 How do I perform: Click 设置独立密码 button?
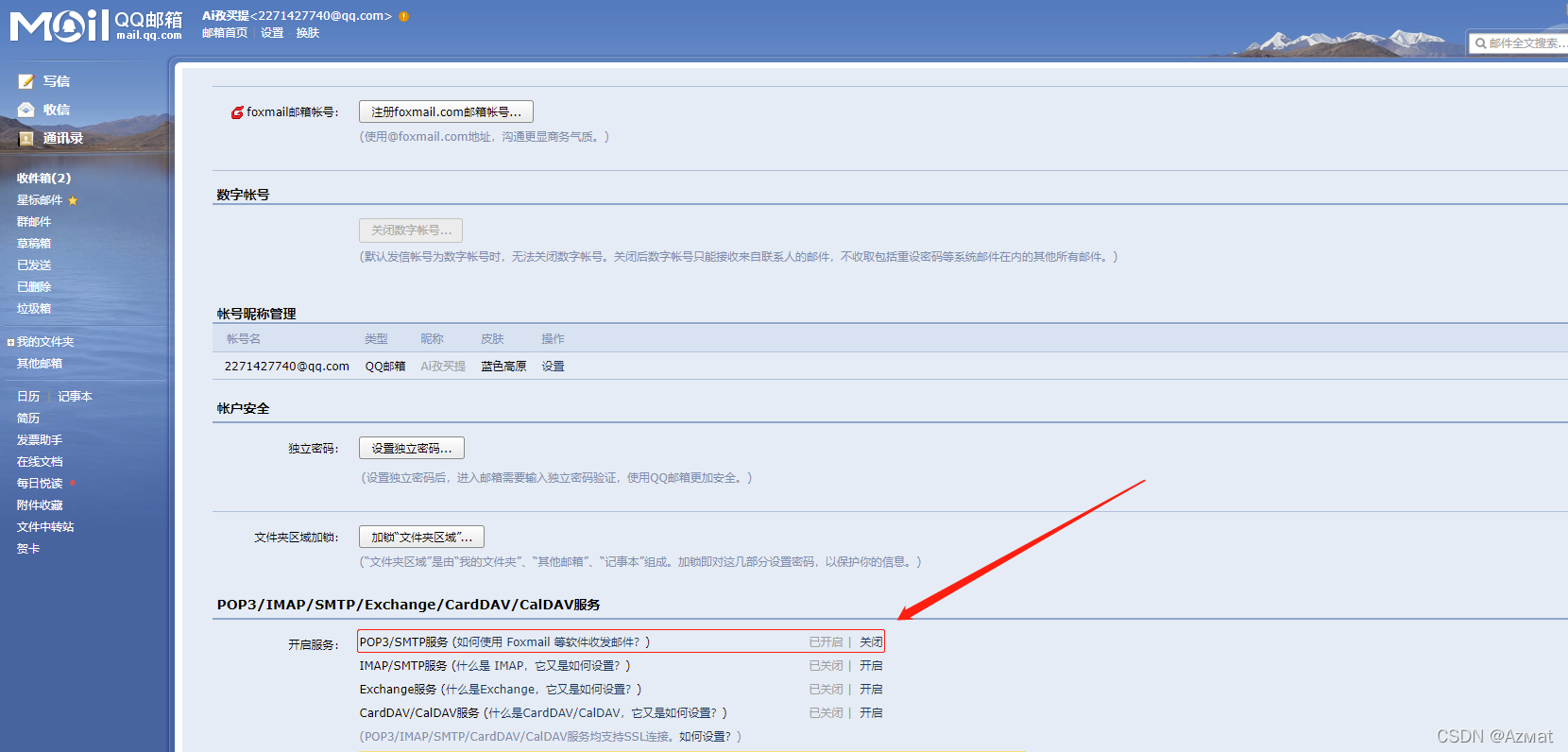click(412, 449)
